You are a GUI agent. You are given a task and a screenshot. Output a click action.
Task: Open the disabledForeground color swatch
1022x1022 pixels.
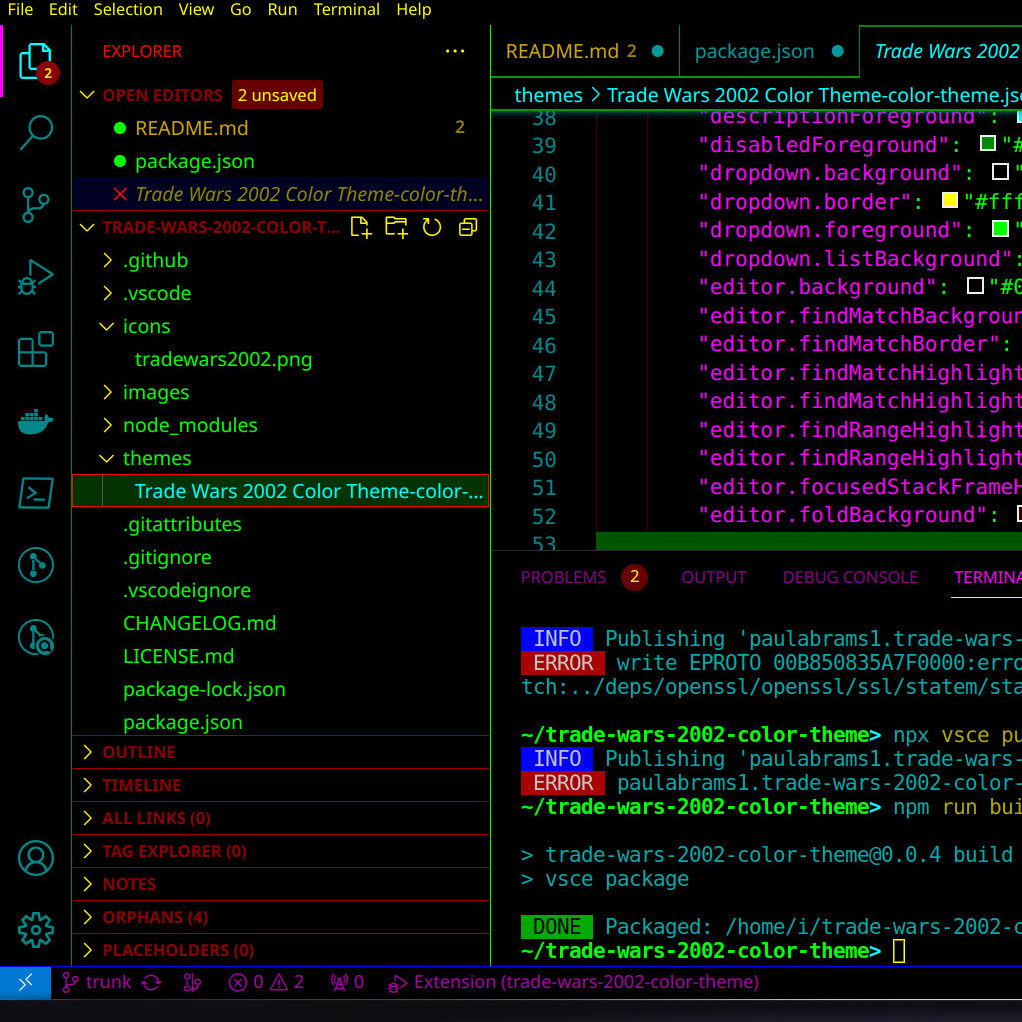click(988, 143)
